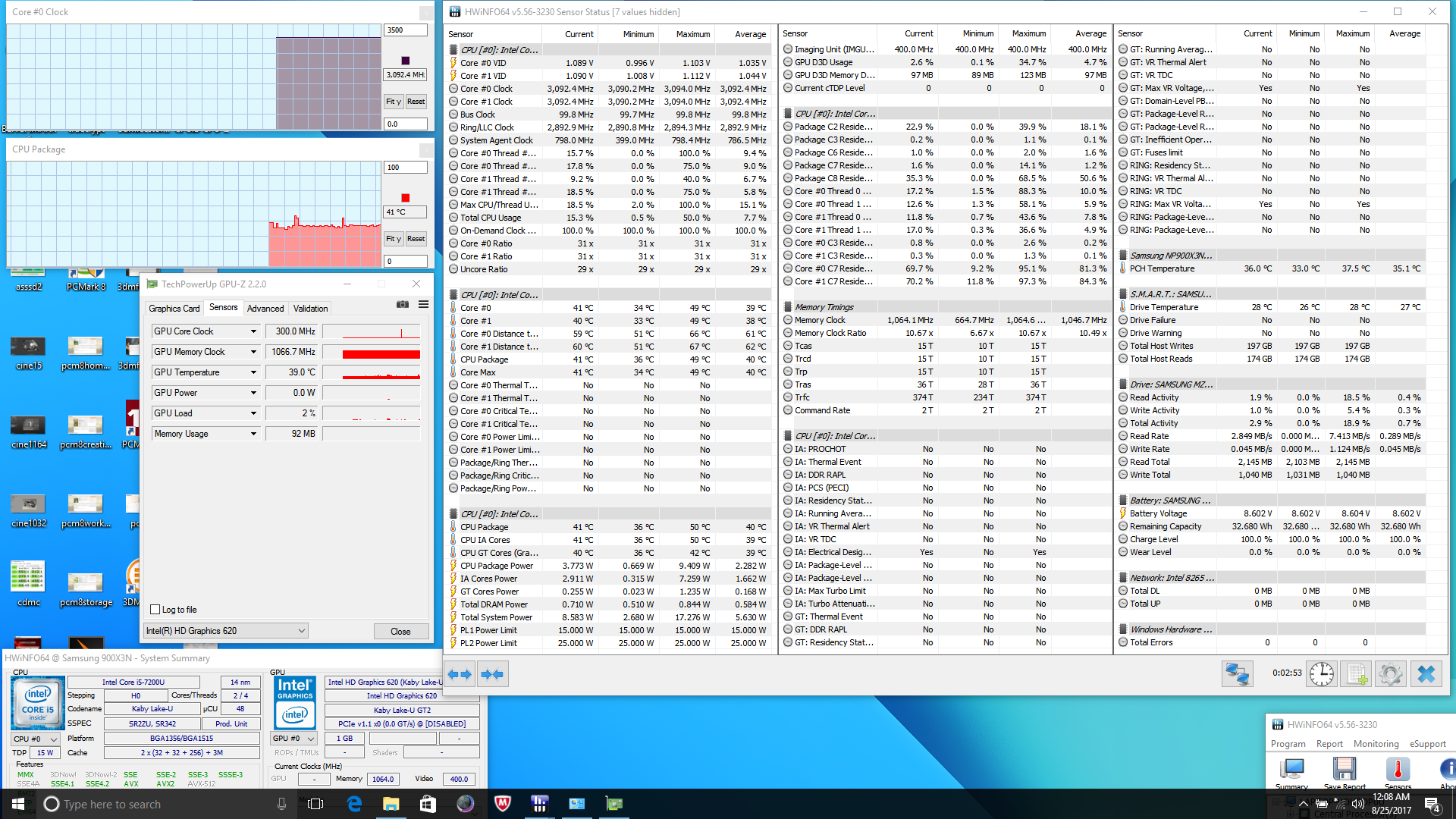Open the pcm8creati... desktop icon

(86, 431)
